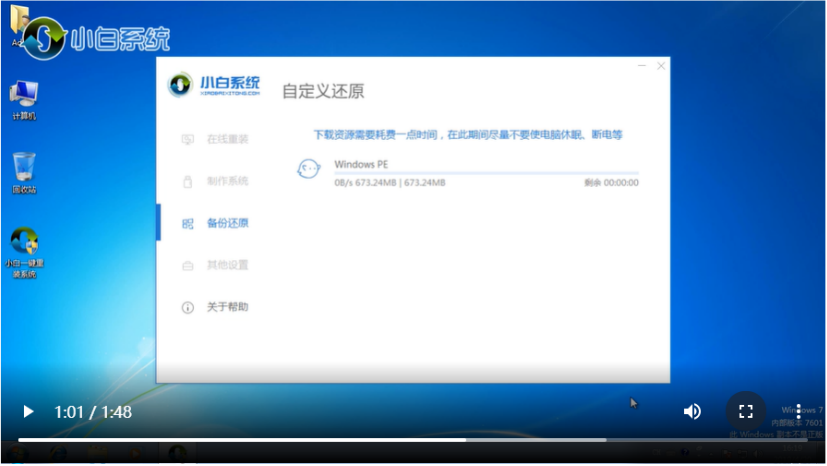
Task: Toggle fullscreen mode for the video
Action: [745, 412]
